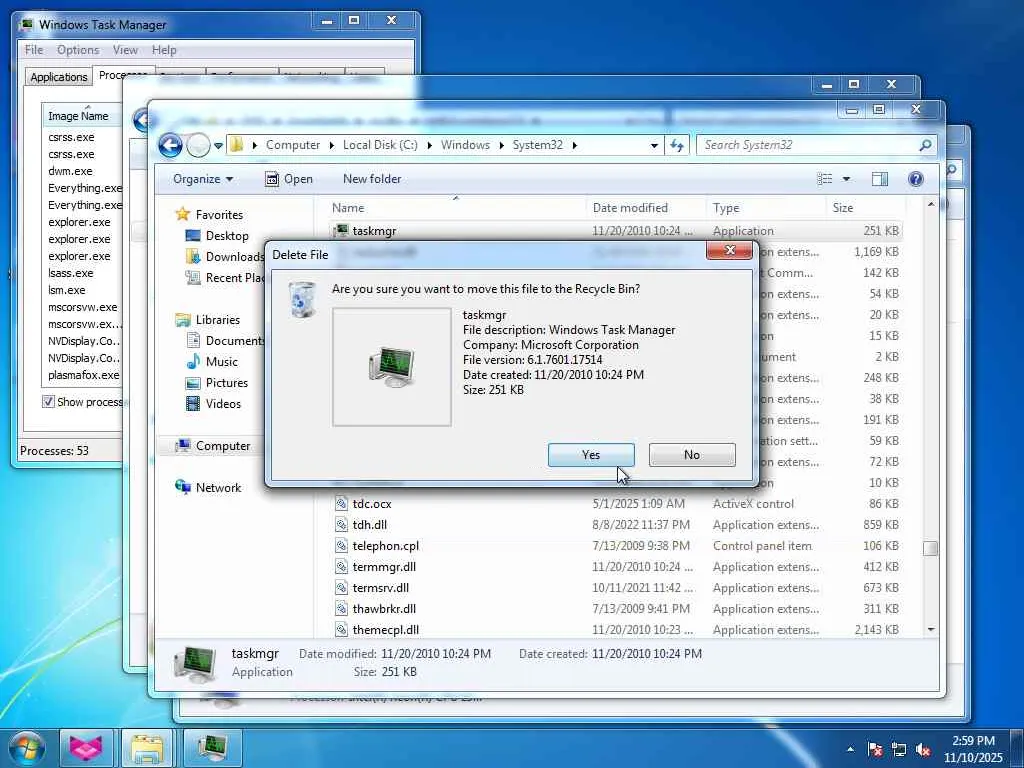Toggle Show processes checkbox in Task Manager
1024x768 pixels.
pyautogui.click(x=48, y=402)
